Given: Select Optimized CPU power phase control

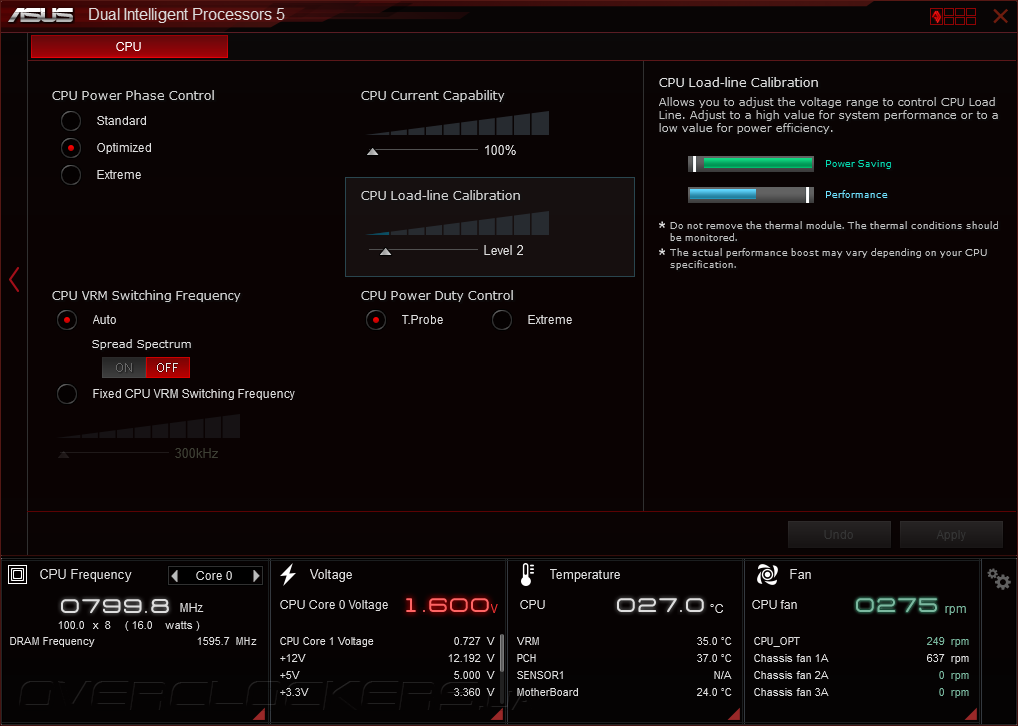Looking at the screenshot, I should 71,148.
